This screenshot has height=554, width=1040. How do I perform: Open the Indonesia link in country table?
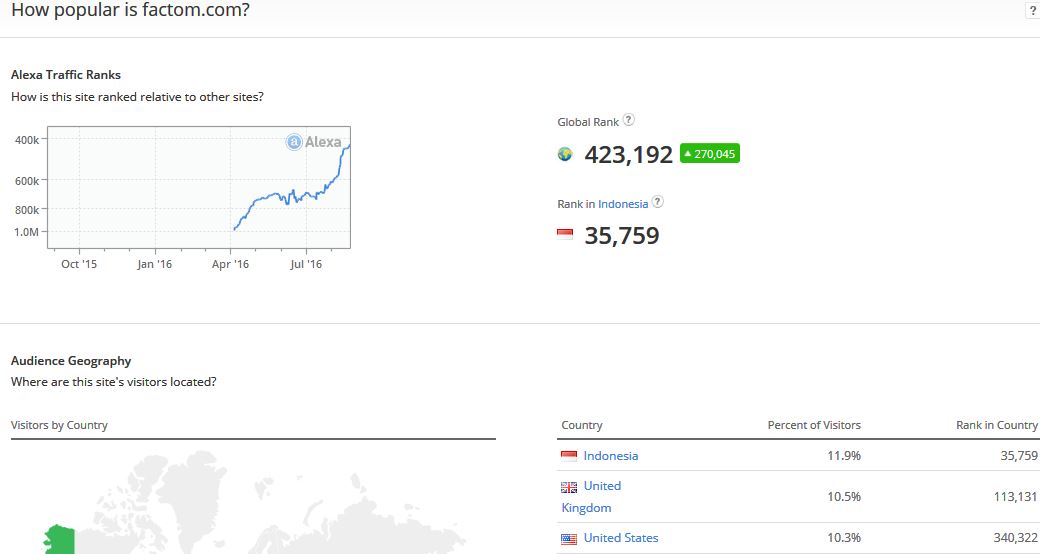click(611, 456)
